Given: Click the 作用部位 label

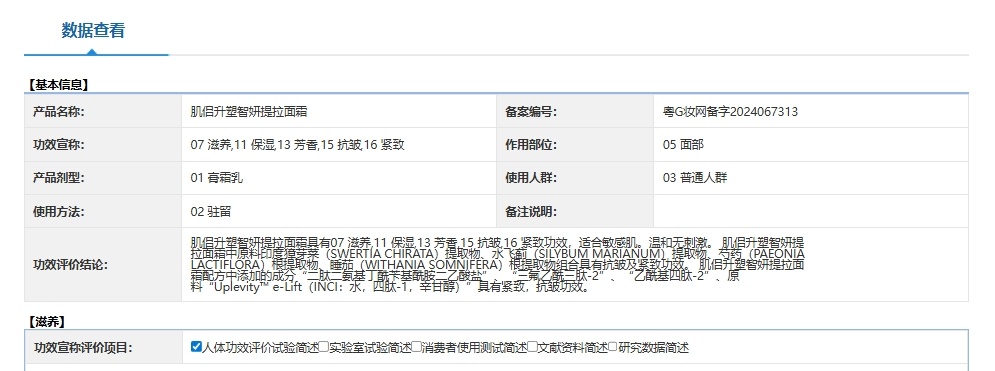Looking at the screenshot, I should (x=531, y=145).
